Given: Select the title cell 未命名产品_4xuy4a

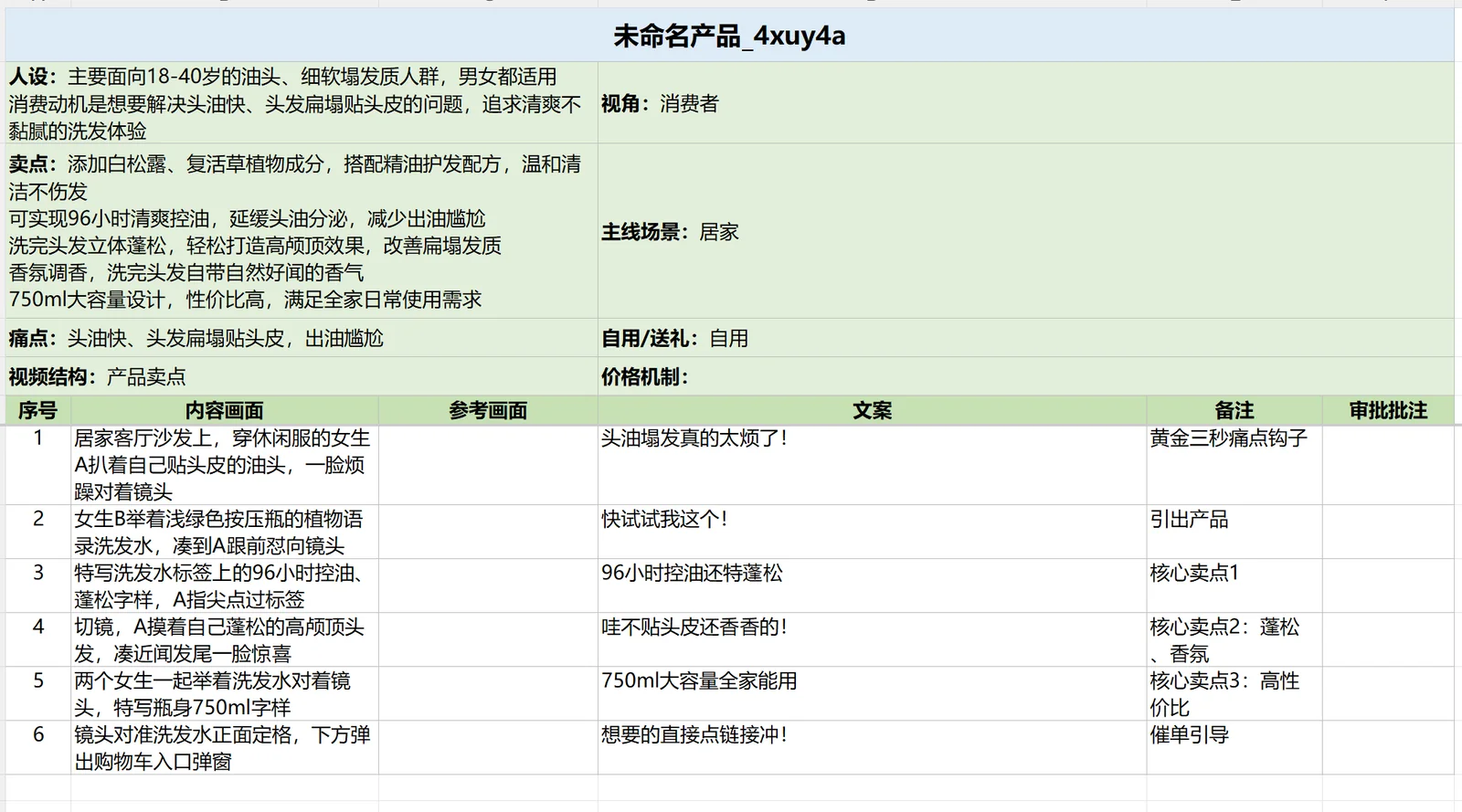Looking at the screenshot, I should [x=729, y=36].
